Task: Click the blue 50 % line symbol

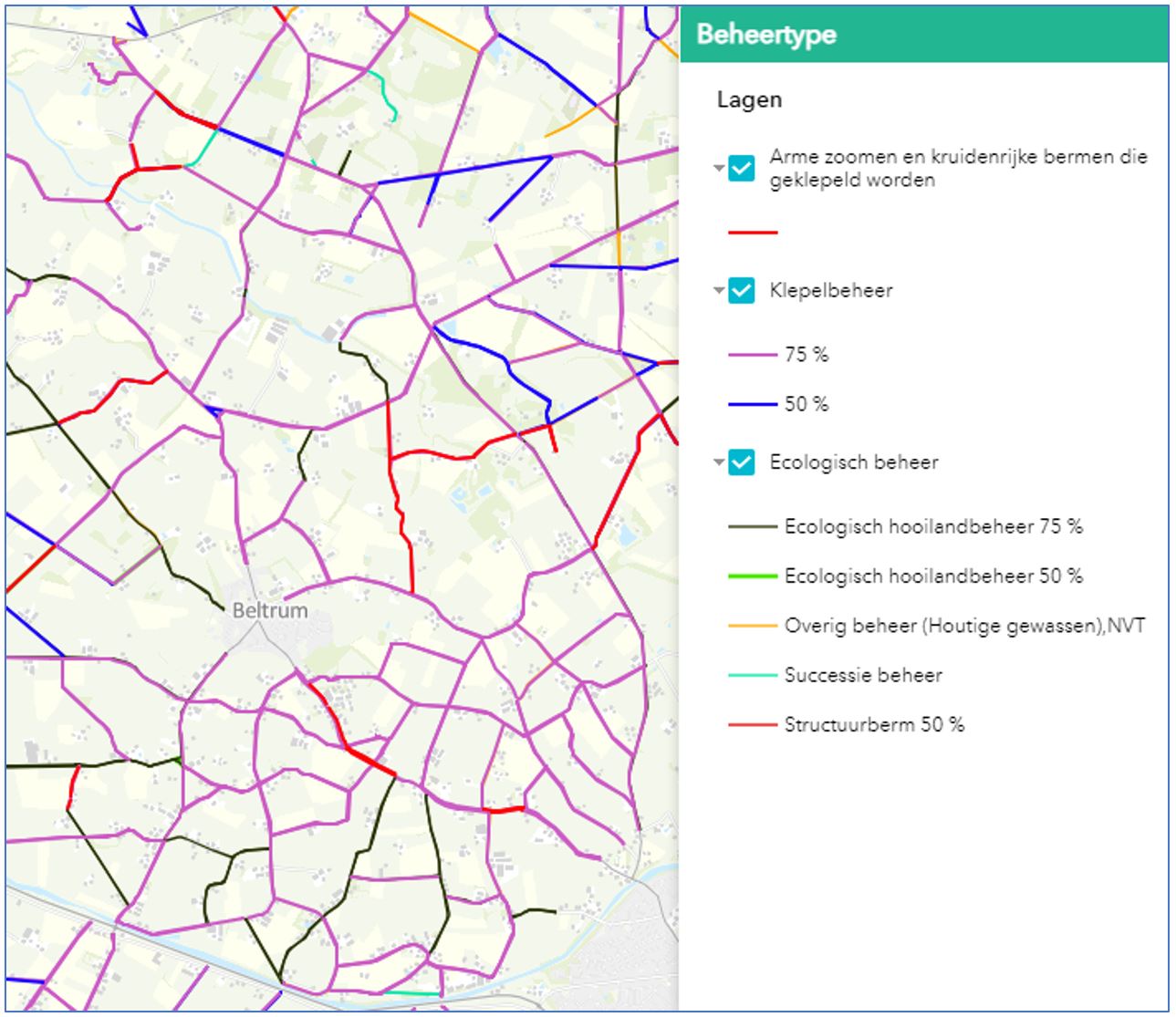Action: (753, 404)
